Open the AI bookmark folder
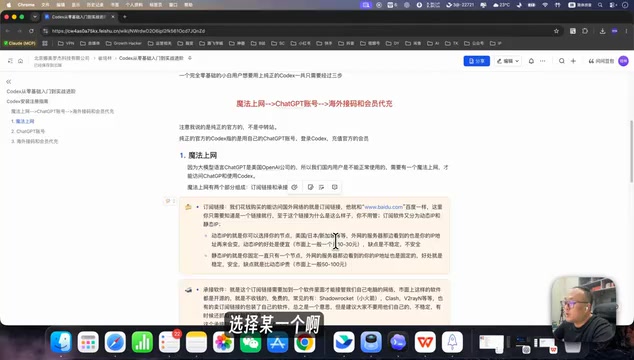The width and height of the screenshot is (634, 360). coord(433,43)
